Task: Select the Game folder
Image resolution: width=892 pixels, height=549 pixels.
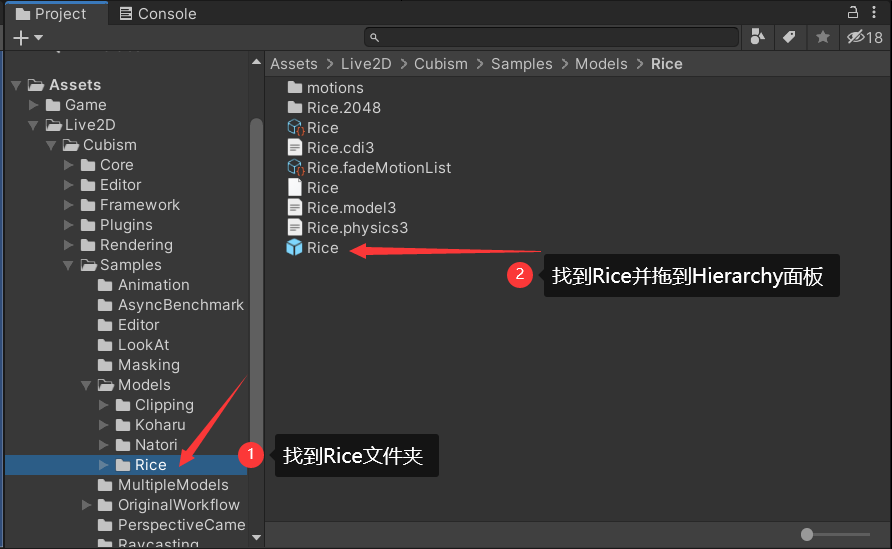Action: pyautogui.click(x=76, y=105)
